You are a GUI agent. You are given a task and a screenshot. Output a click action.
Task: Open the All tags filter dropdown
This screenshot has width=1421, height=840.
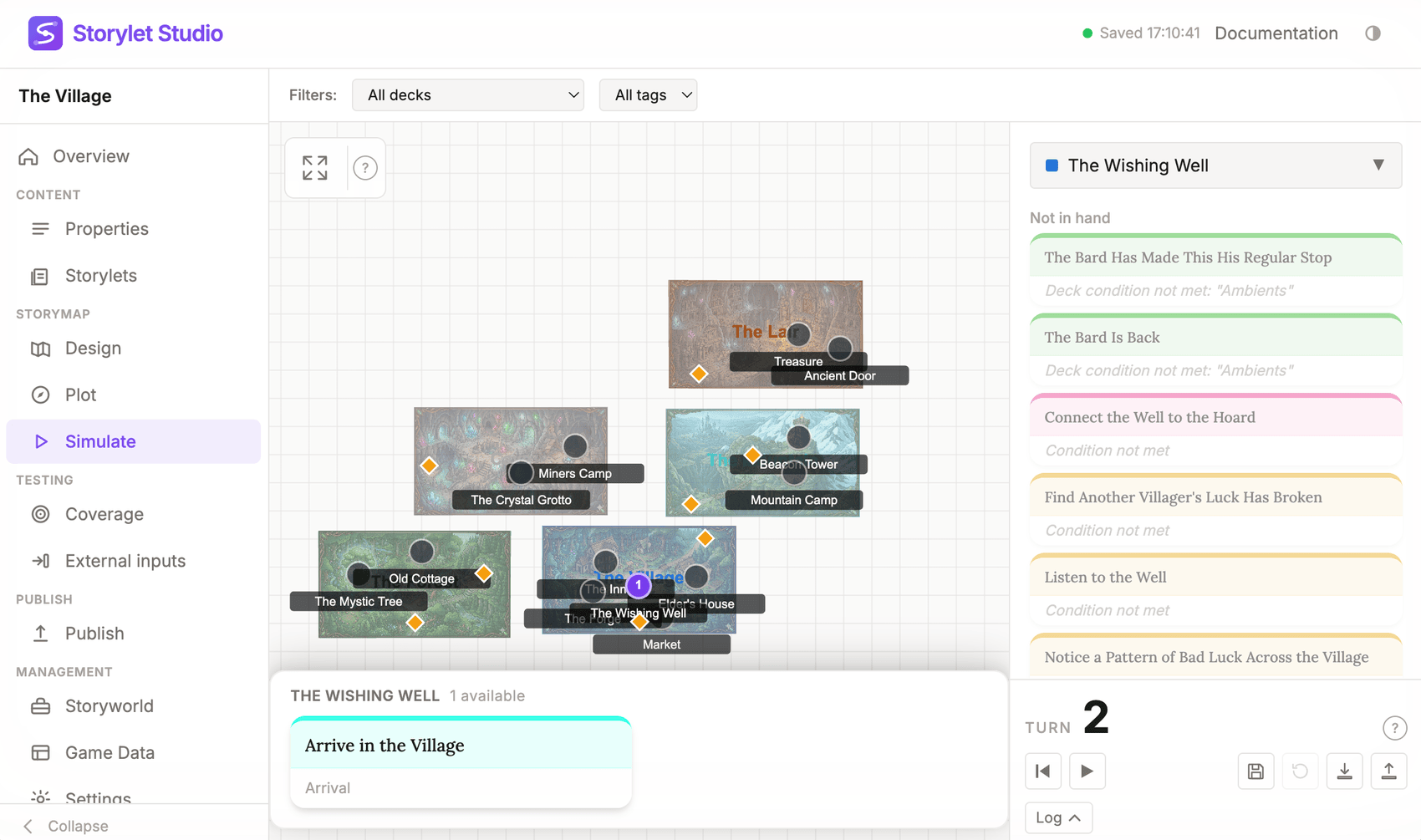[648, 95]
